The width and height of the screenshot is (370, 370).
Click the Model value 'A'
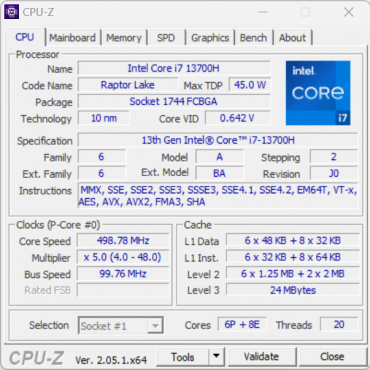pos(219,157)
